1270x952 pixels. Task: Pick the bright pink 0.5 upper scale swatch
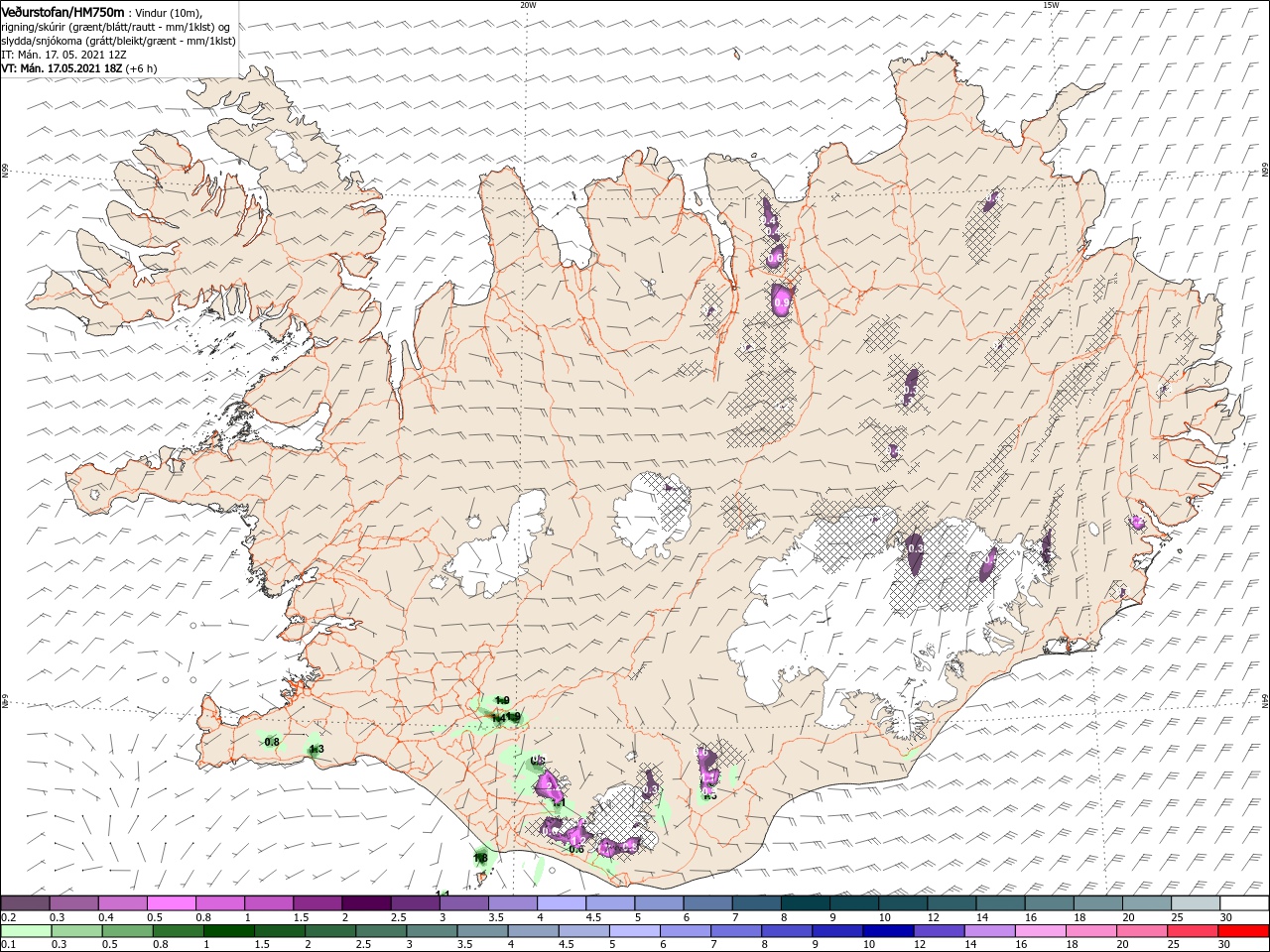(x=171, y=902)
